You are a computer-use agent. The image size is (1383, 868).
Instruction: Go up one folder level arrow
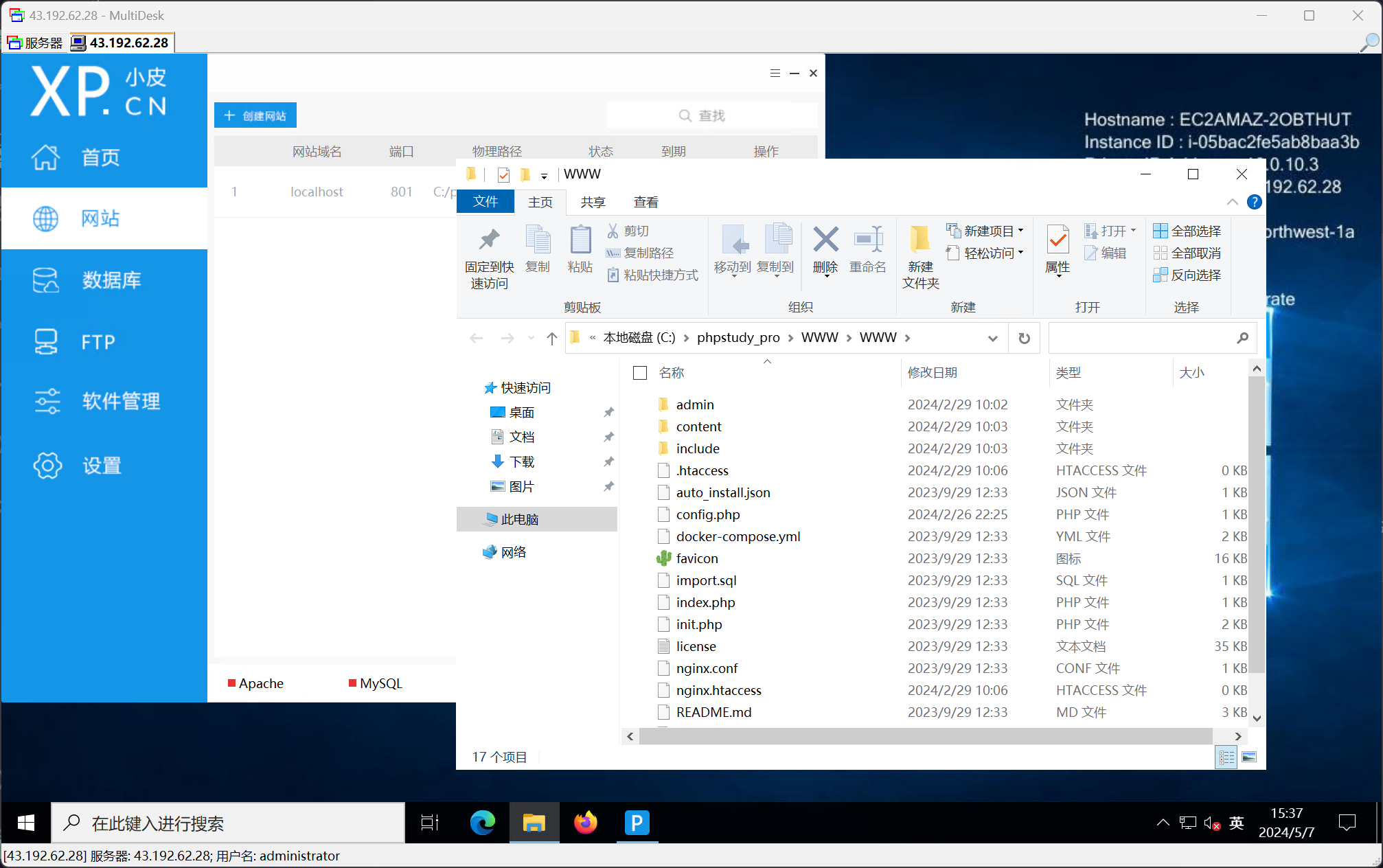pyautogui.click(x=551, y=338)
